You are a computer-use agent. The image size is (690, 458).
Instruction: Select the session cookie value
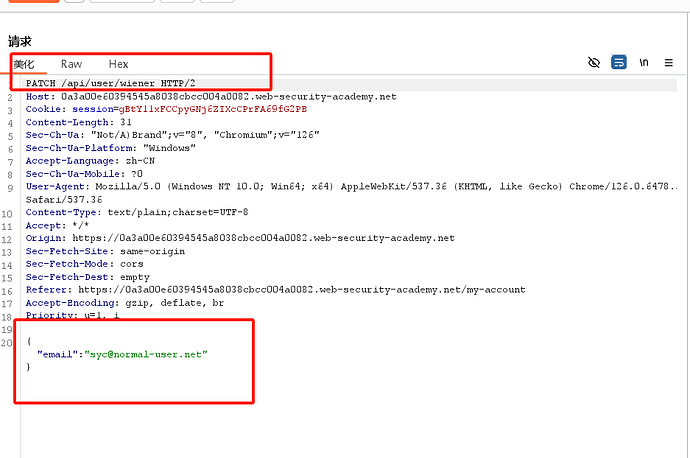coord(213,109)
